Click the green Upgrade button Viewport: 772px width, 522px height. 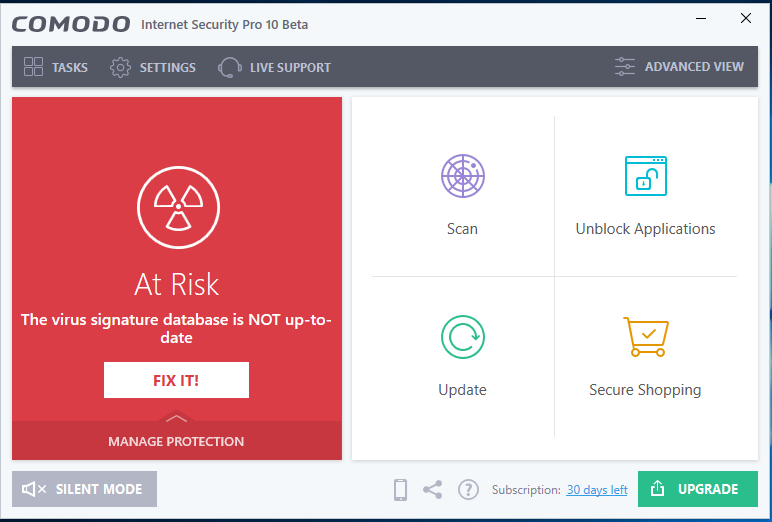pyautogui.click(x=697, y=489)
